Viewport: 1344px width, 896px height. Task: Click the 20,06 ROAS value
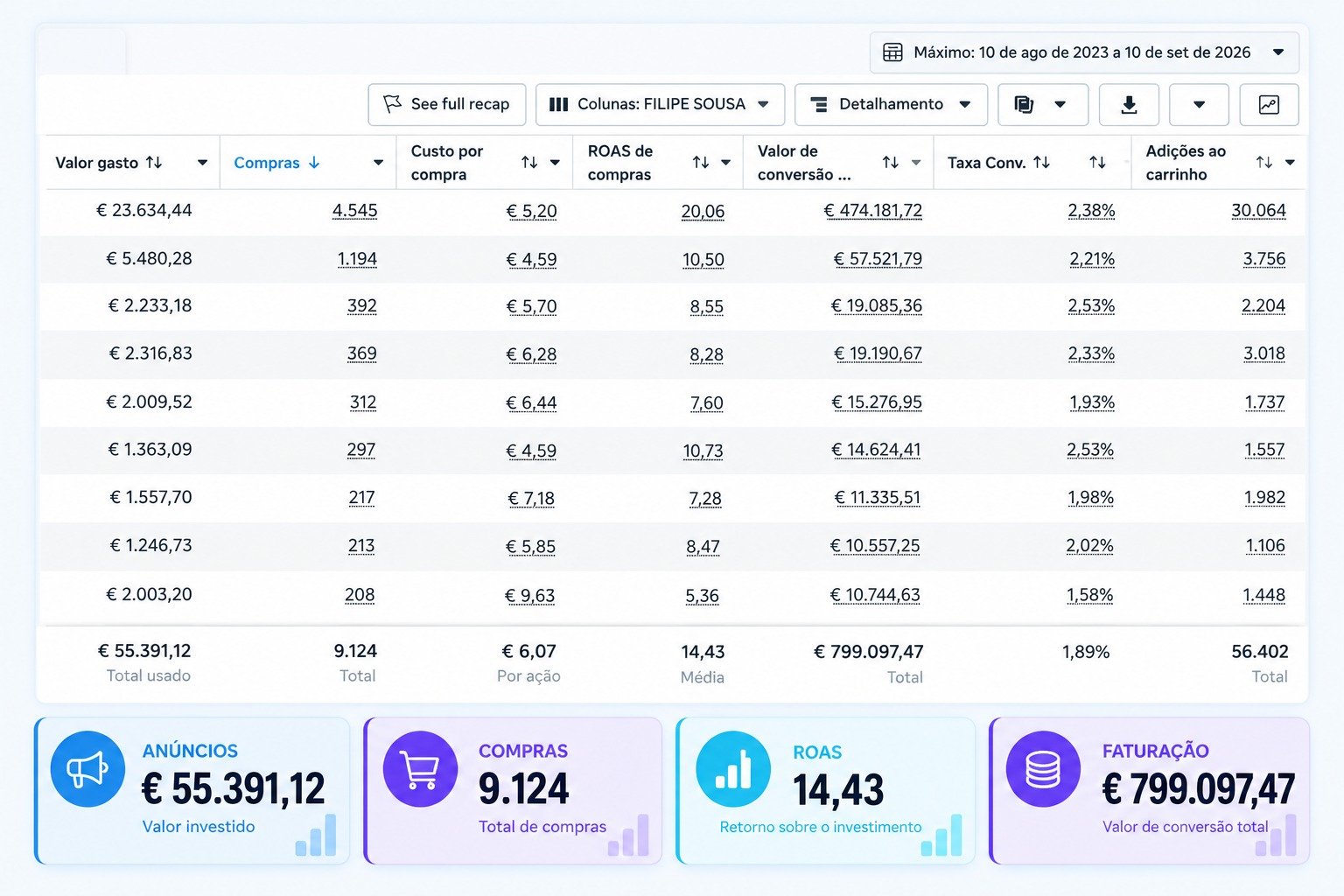(x=703, y=212)
